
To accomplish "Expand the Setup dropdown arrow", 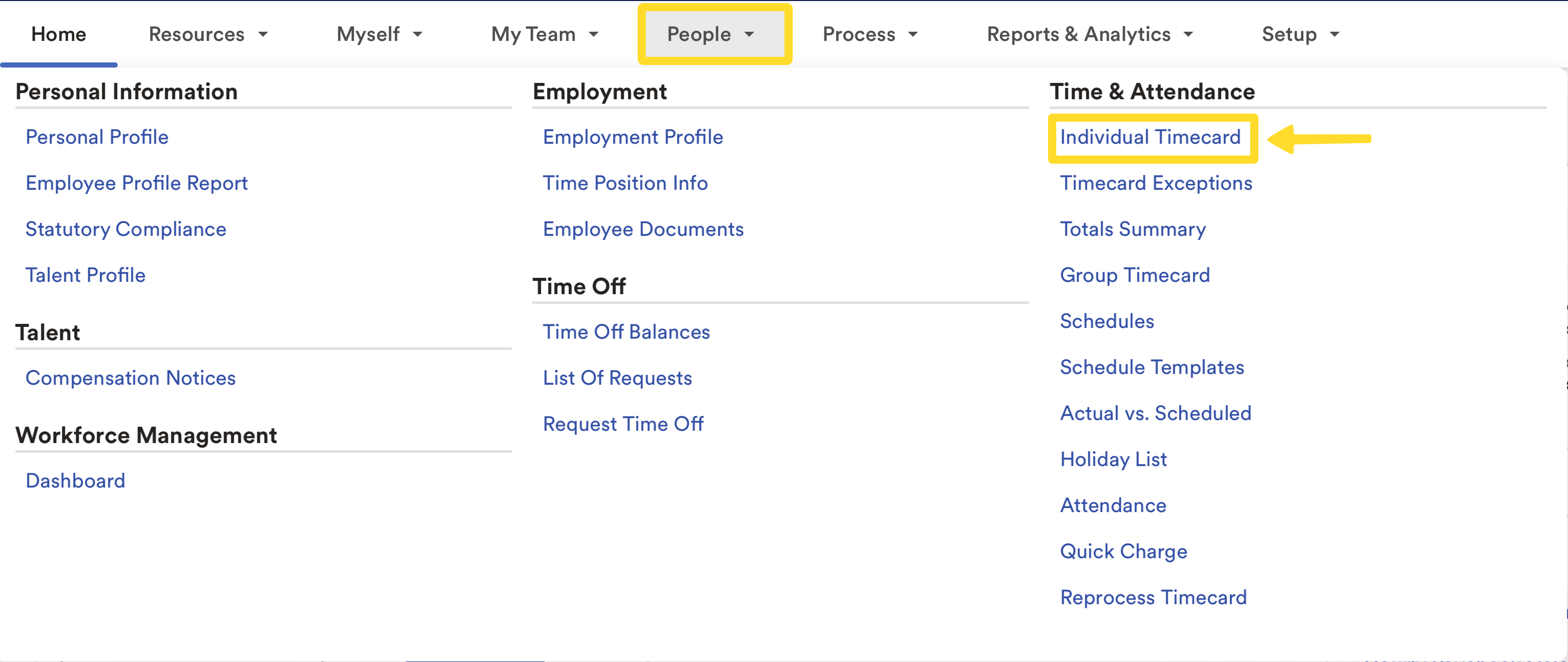I will pyautogui.click(x=1335, y=35).
